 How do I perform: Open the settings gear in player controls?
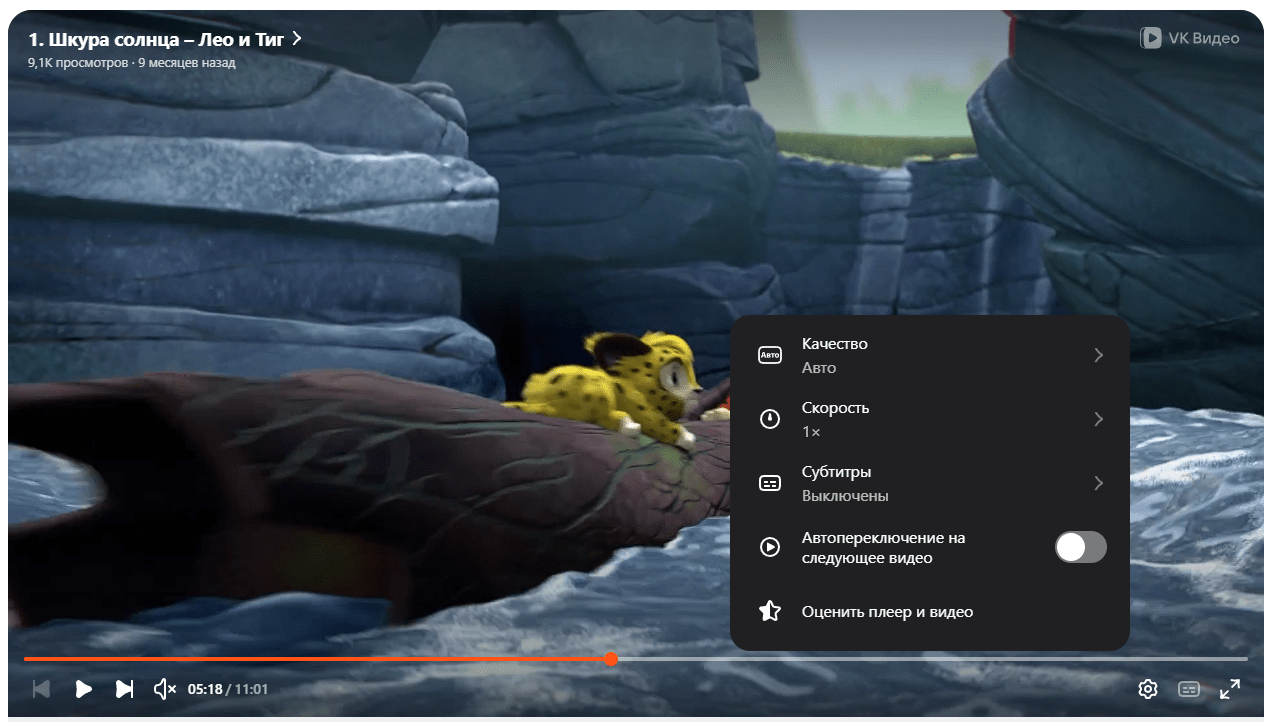click(x=1147, y=689)
